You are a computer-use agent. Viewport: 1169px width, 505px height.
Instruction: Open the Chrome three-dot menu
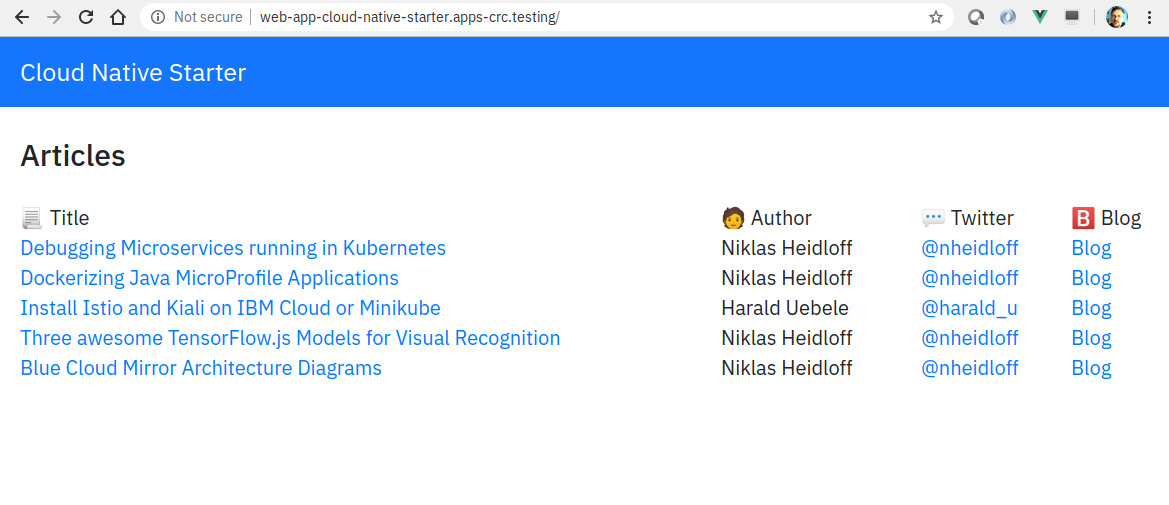click(x=1149, y=17)
